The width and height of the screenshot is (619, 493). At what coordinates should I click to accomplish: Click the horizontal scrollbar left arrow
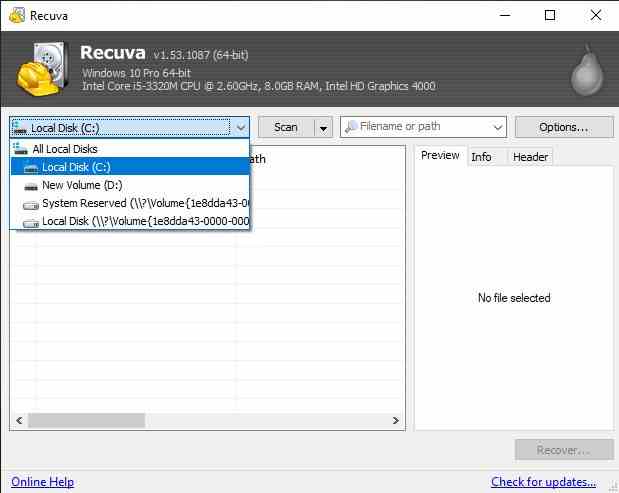19,420
